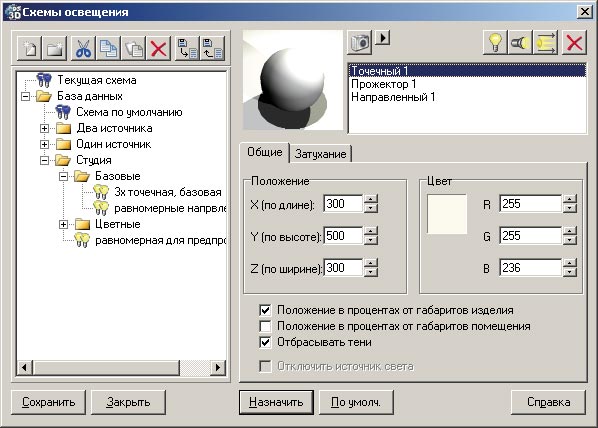The height and width of the screenshot is (428, 598).
Task: Select равномерные напрвле scheme item
Action: (x=170, y=208)
